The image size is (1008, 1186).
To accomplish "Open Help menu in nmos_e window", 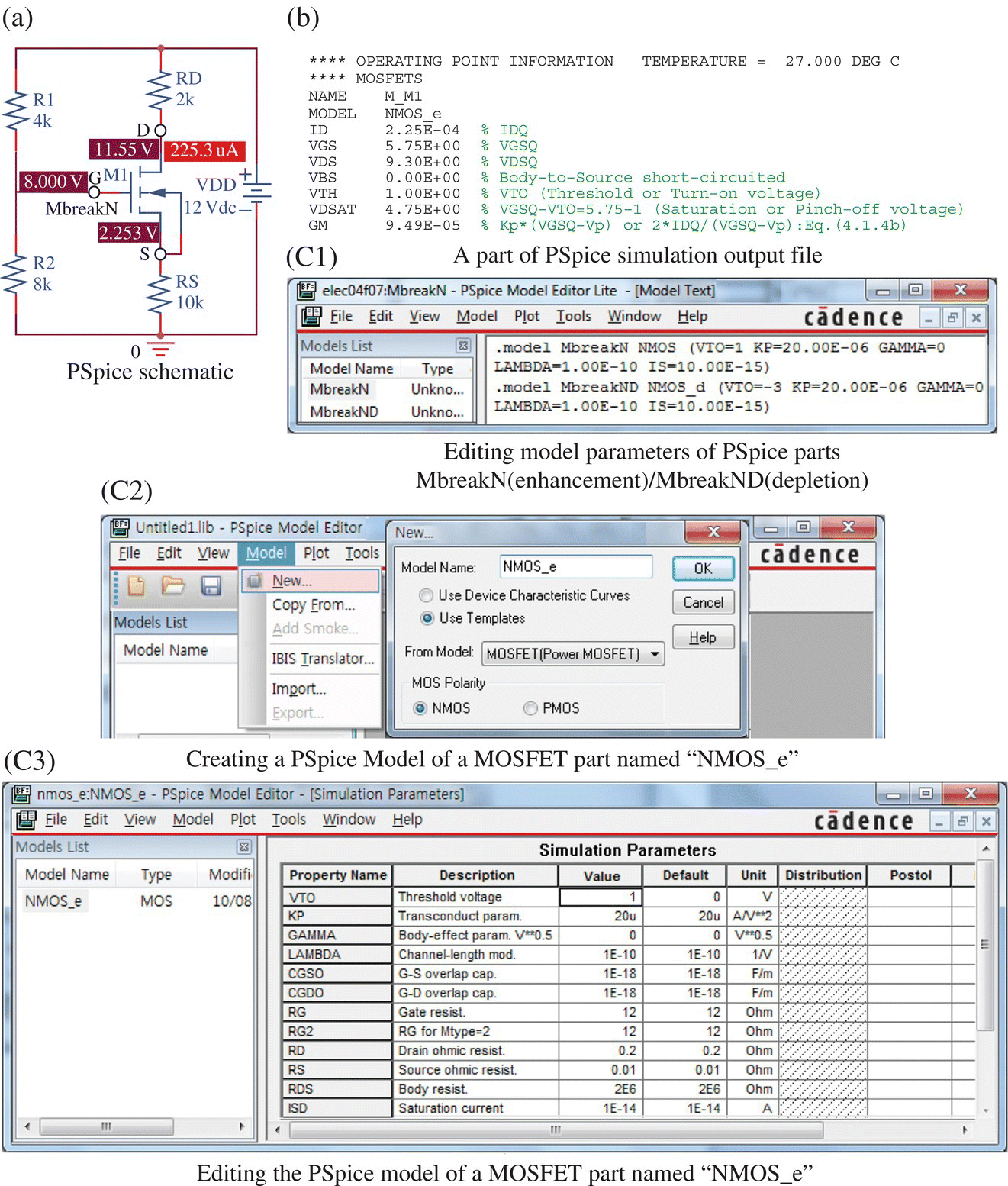I will pyautogui.click(x=407, y=820).
